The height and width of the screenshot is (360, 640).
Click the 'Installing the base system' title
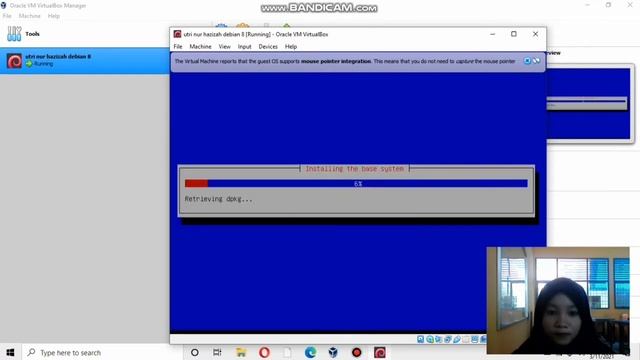tap(354, 169)
